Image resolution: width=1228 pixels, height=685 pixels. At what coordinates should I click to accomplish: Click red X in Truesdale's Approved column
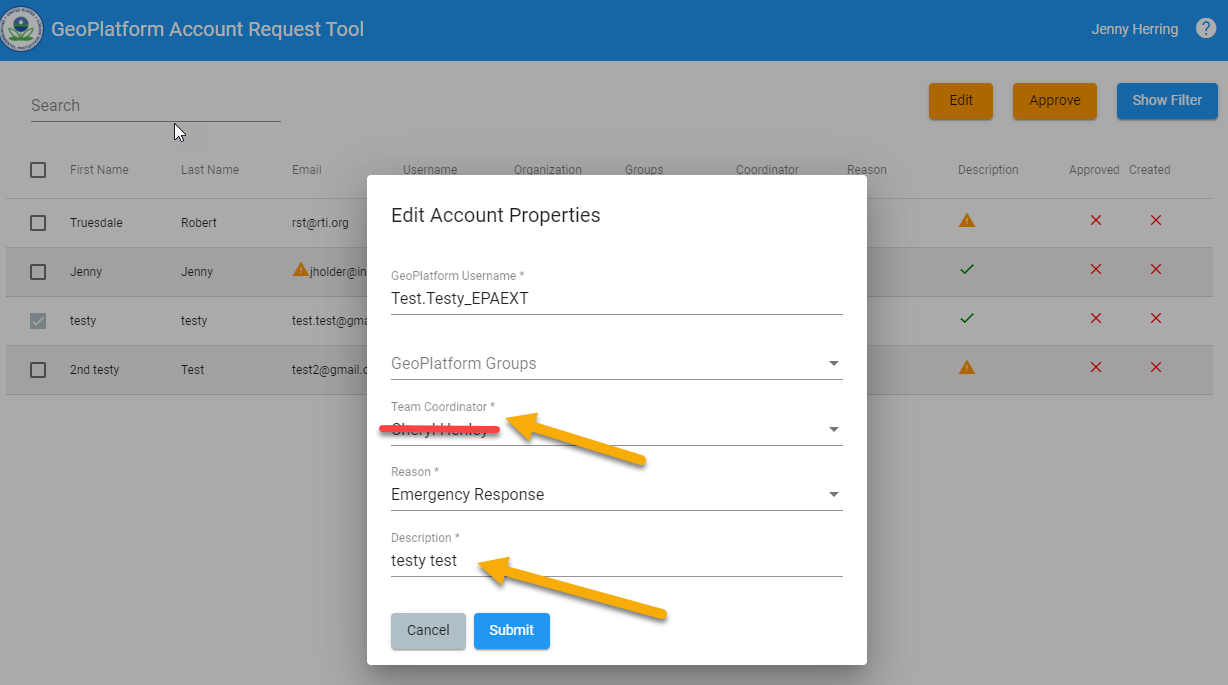click(x=1095, y=220)
